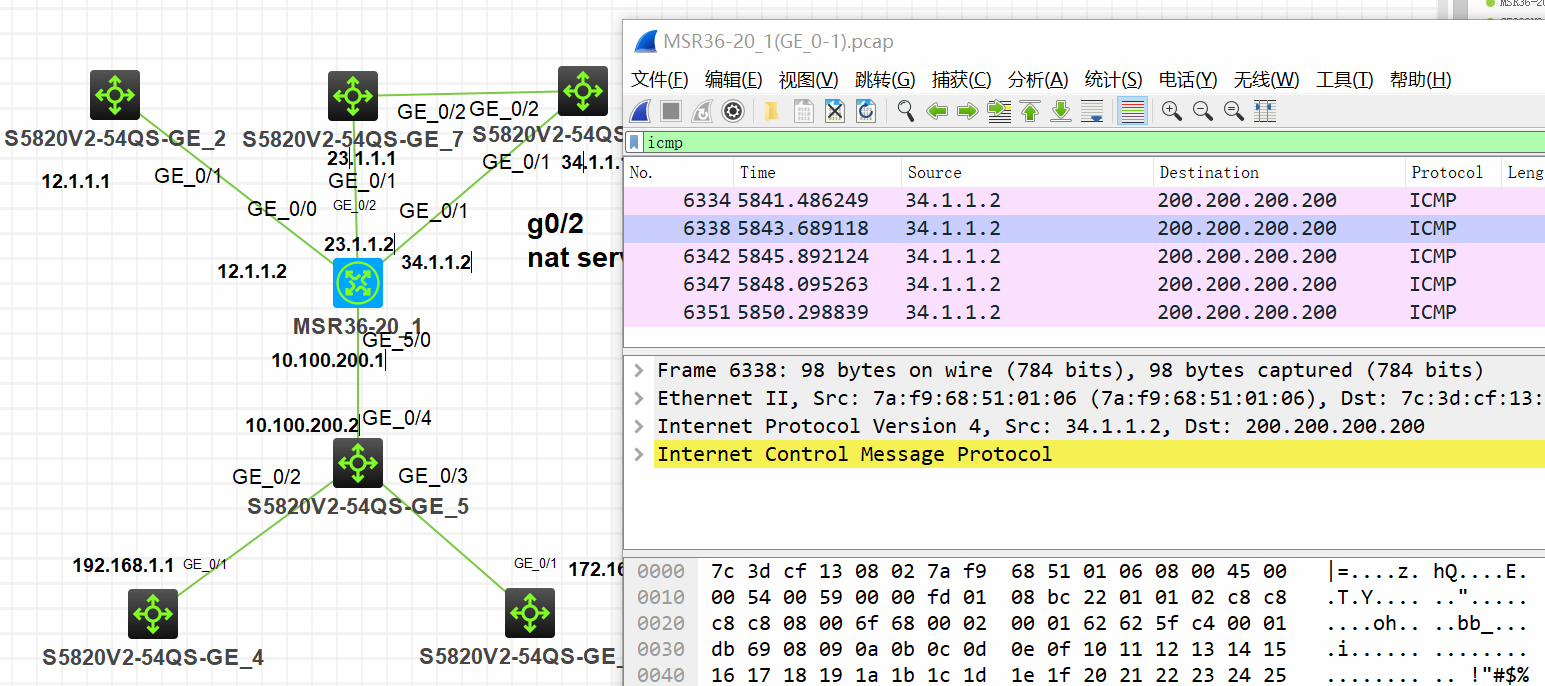The width and height of the screenshot is (1545, 686).
Task: Open the 文件(F) menu
Action: (x=660, y=80)
